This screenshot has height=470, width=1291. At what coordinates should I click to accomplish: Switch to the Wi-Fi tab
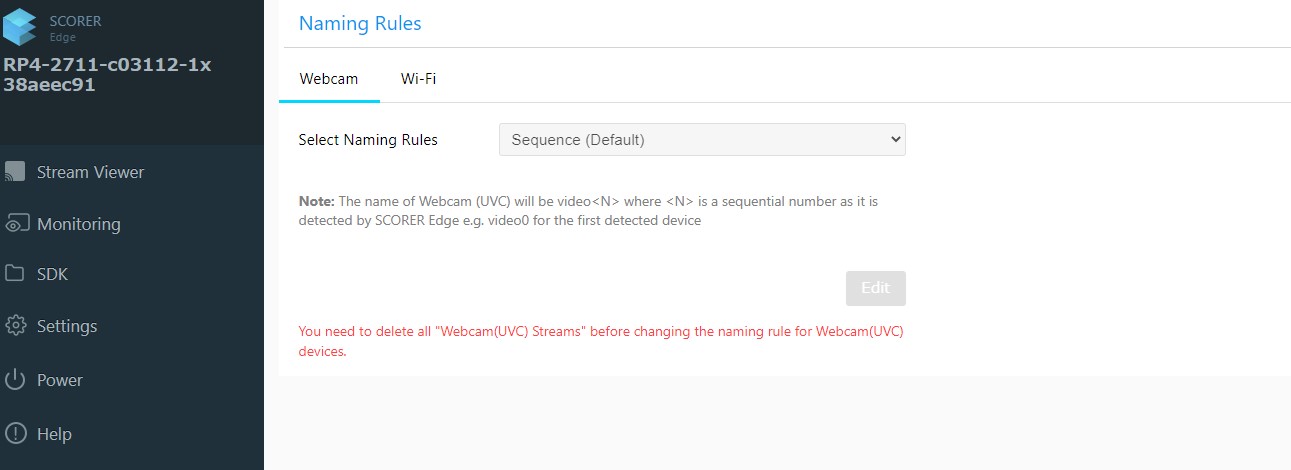[418, 79]
